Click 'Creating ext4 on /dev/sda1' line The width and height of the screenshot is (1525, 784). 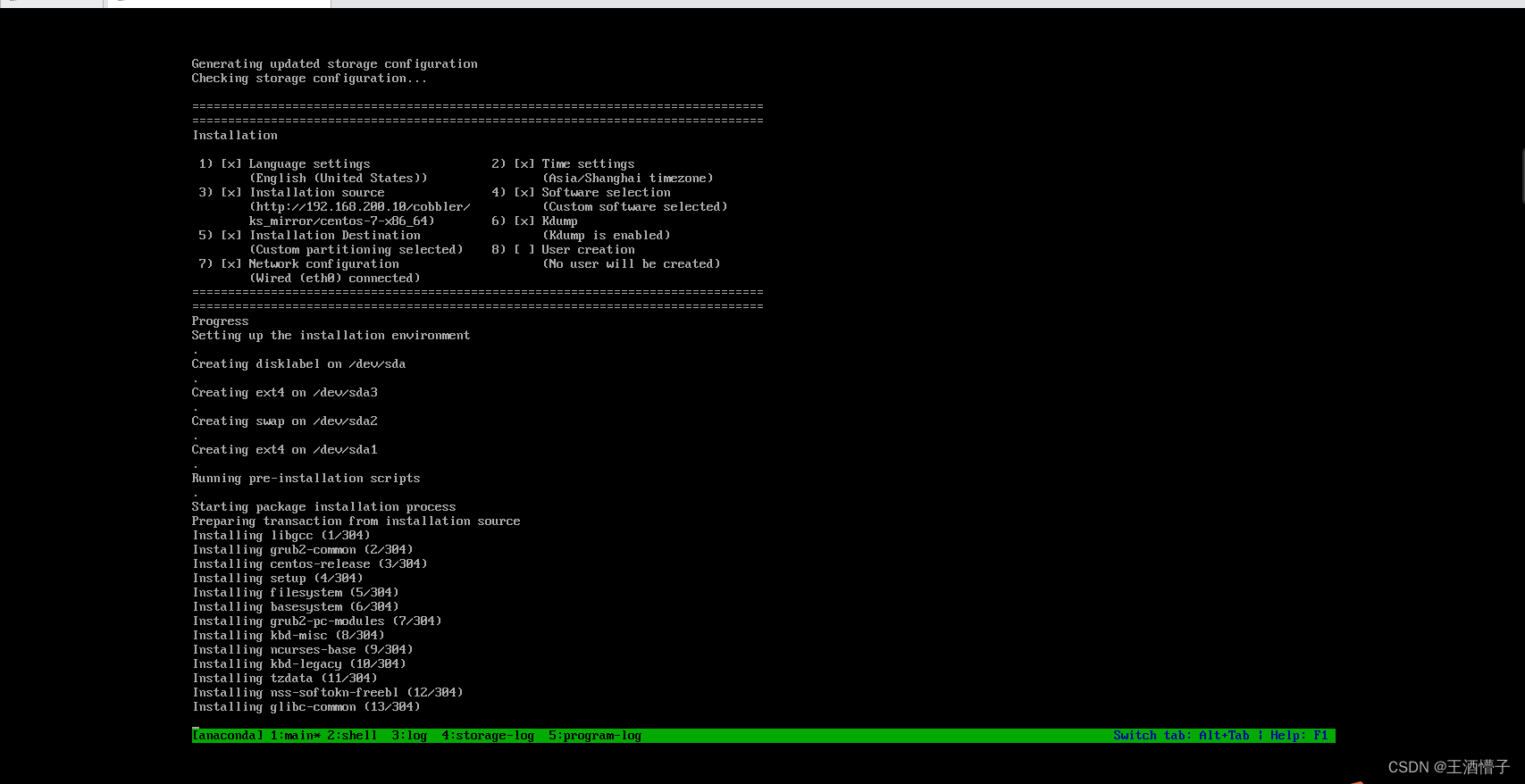[284, 450]
